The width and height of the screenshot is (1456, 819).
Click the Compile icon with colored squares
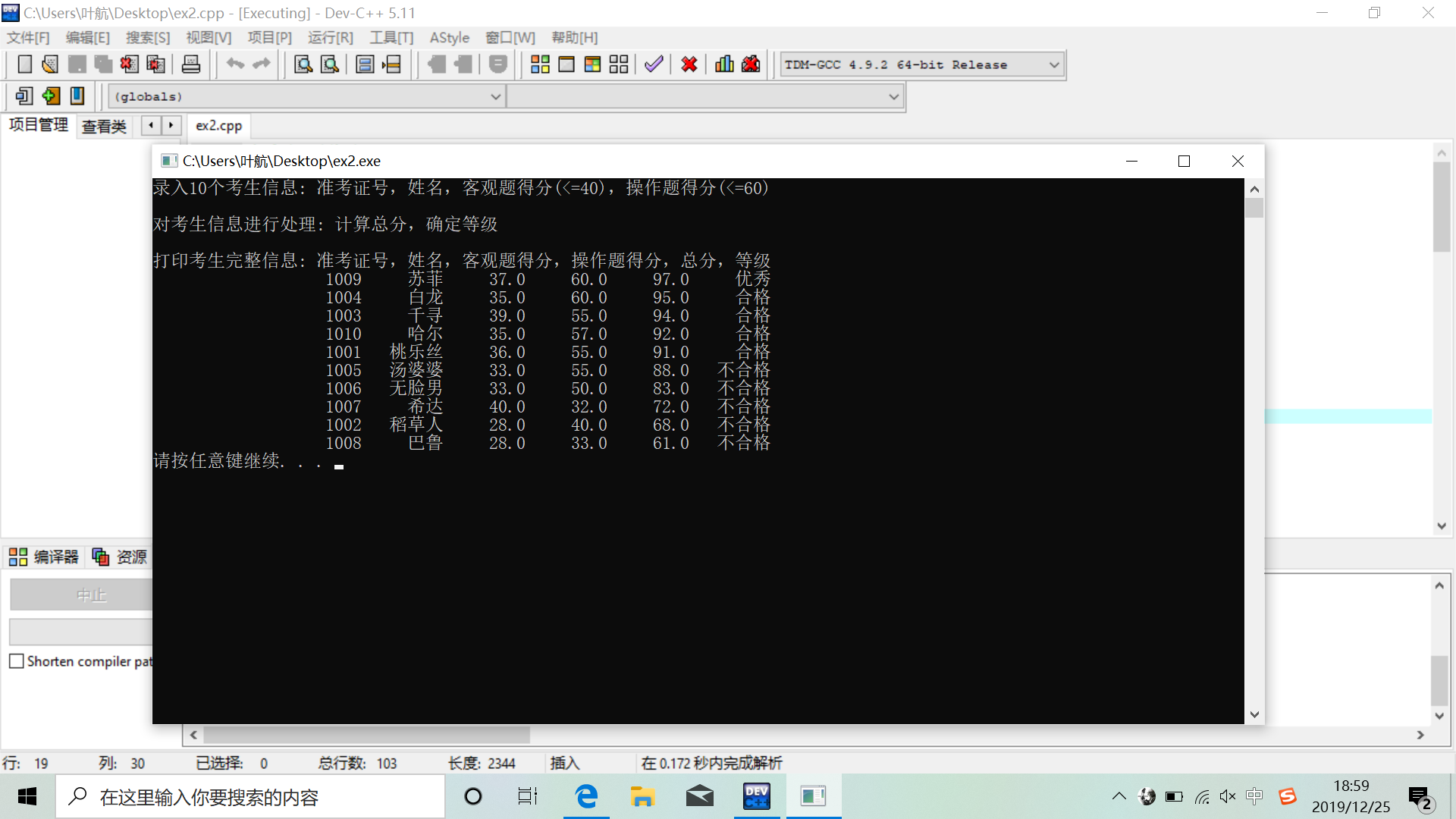click(x=540, y=64)
